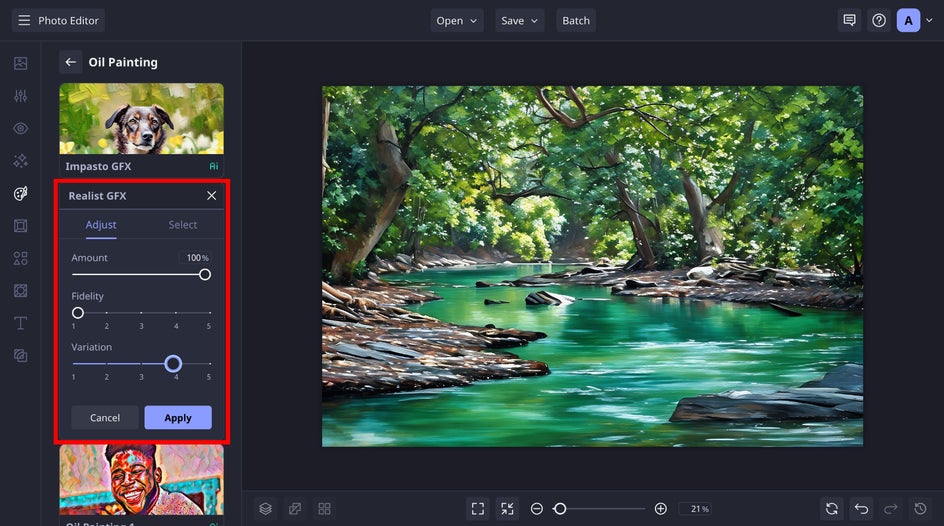This screenshot has width=944, height=526.
Task: Click the Amount slider handle
Action: (205, 274)
